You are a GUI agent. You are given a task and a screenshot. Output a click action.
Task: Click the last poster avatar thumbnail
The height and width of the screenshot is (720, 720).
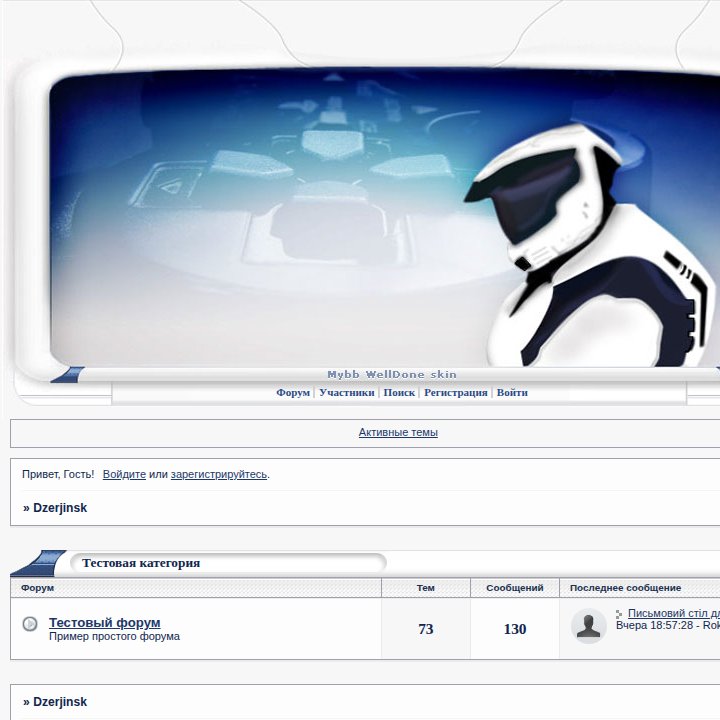[x=589, y=626]
